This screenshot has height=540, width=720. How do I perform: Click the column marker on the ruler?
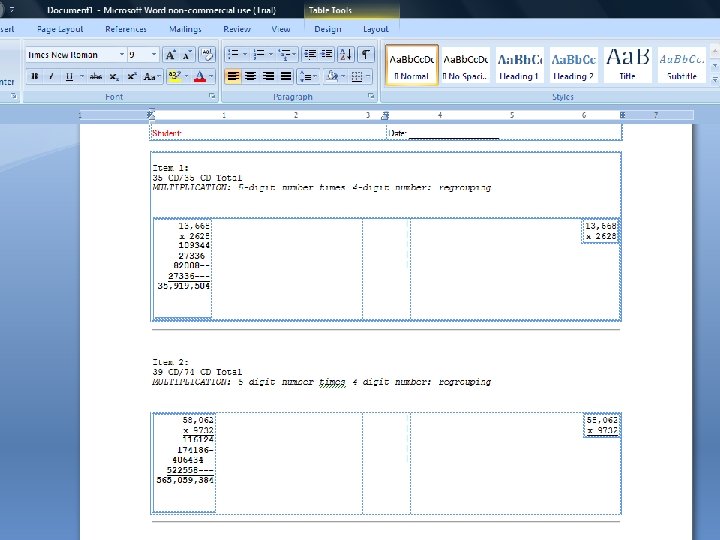coord(385,115)
